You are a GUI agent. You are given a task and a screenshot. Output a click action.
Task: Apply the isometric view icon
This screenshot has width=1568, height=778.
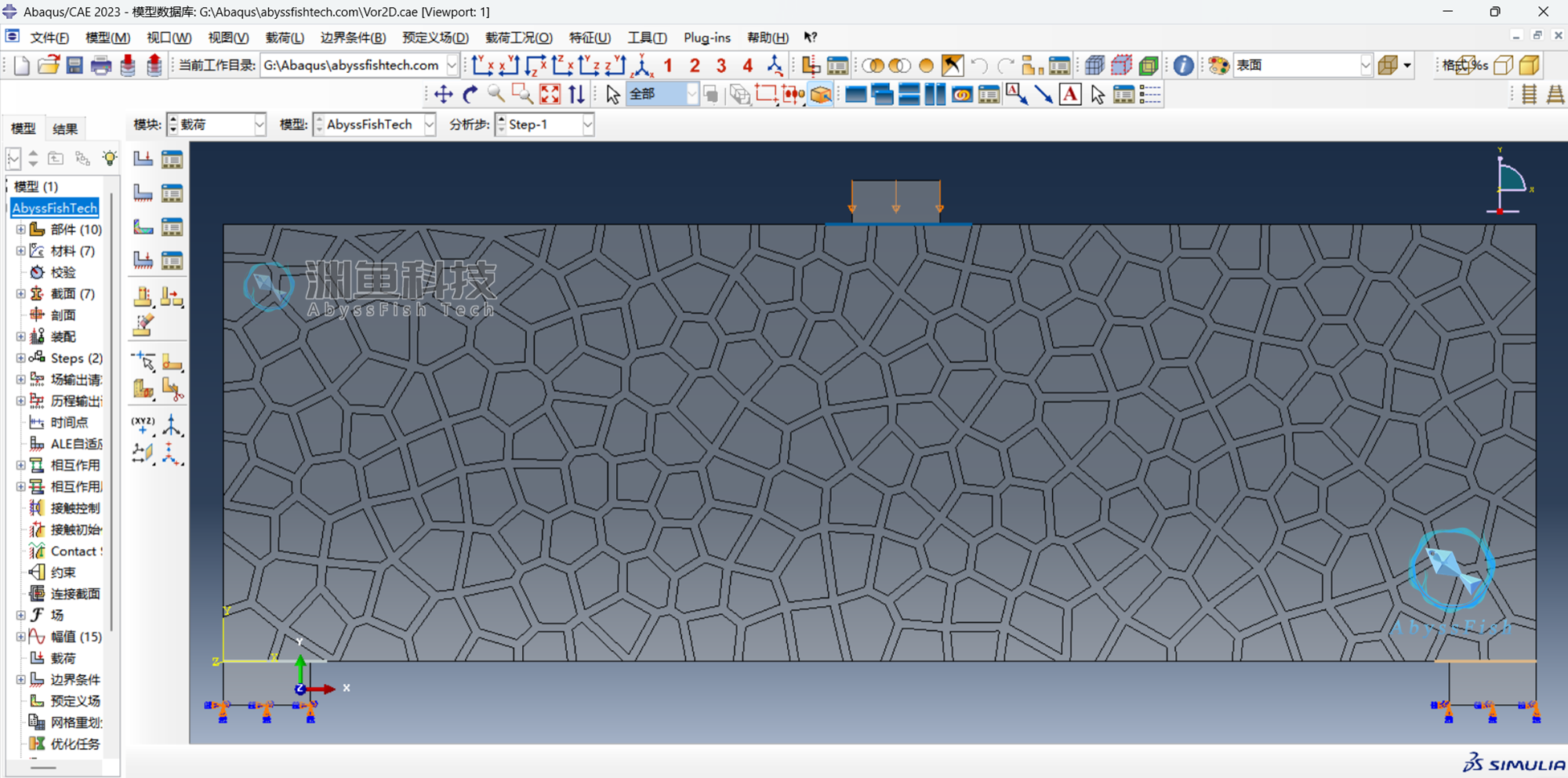(642, 65)
